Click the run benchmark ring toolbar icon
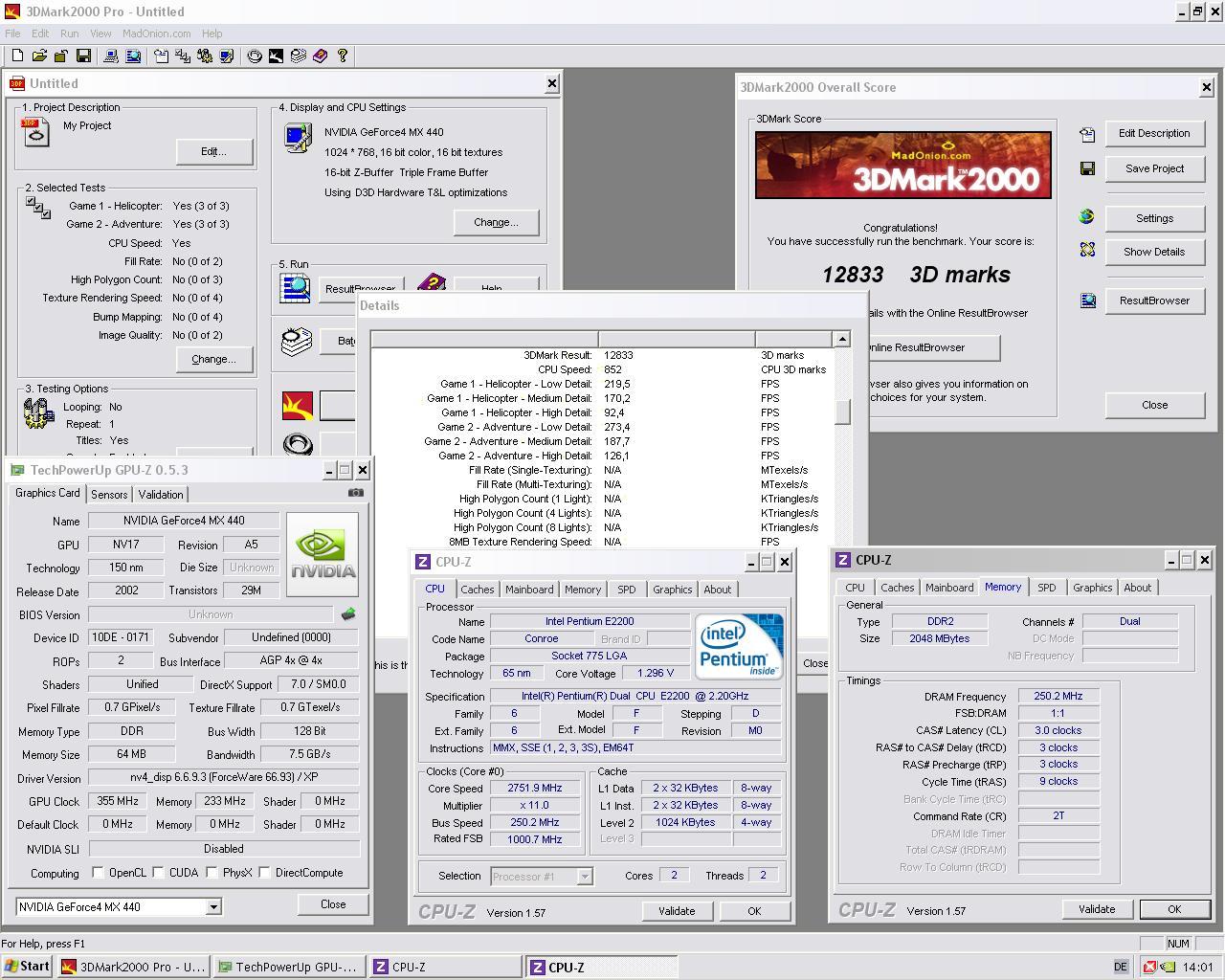 coord(255,56)
